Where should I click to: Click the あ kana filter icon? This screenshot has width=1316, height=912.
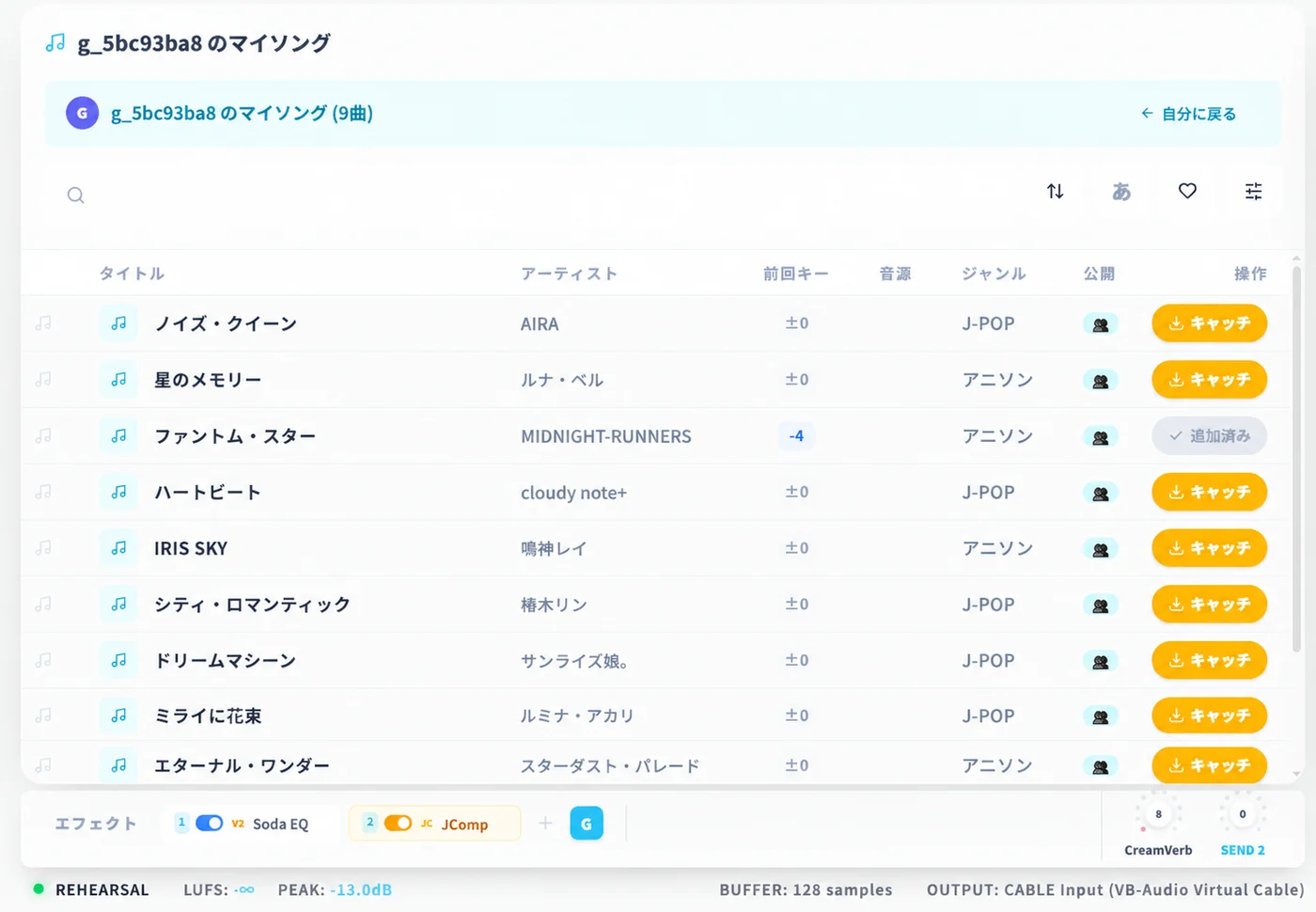click(x=1121, y=192)
